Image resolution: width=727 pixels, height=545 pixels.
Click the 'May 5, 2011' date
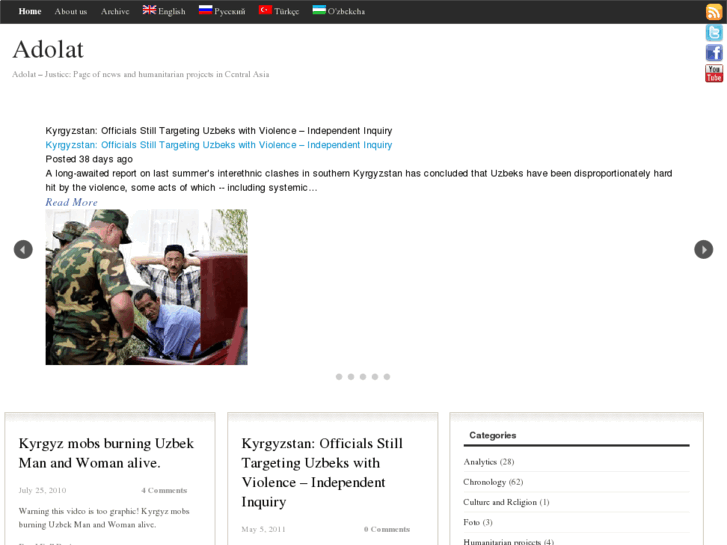263,529
